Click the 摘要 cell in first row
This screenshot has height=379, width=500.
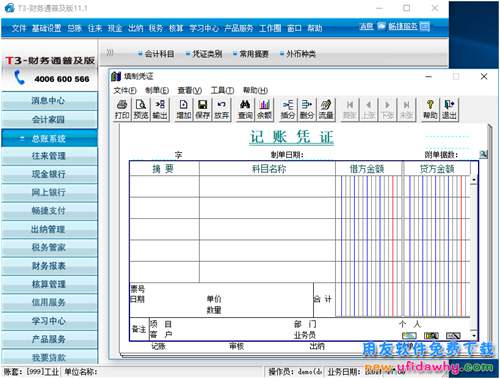pyautogui.click(x=164, y=186)
